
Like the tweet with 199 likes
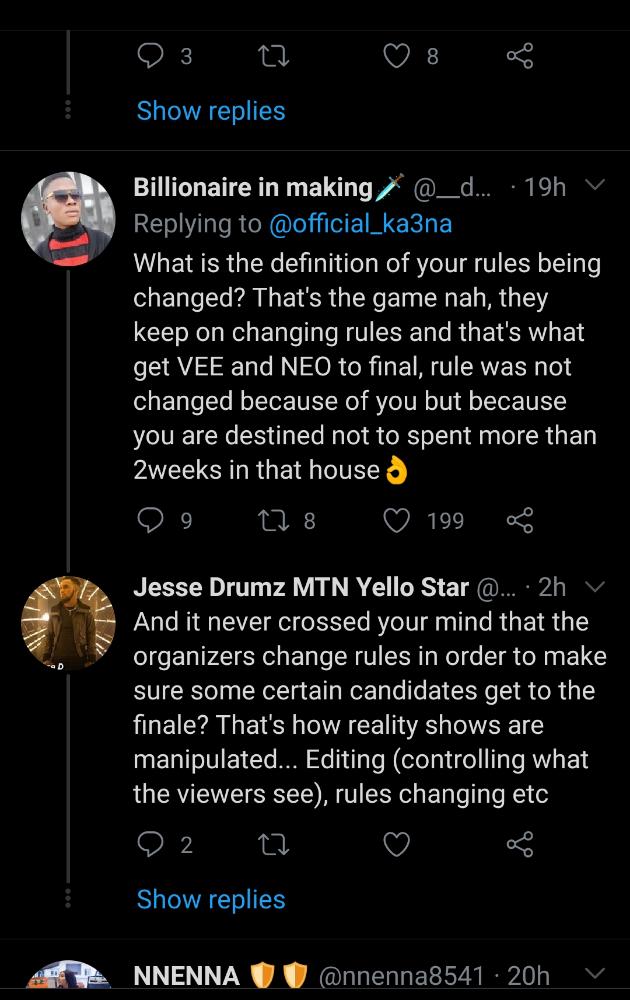tap(398, 520)
